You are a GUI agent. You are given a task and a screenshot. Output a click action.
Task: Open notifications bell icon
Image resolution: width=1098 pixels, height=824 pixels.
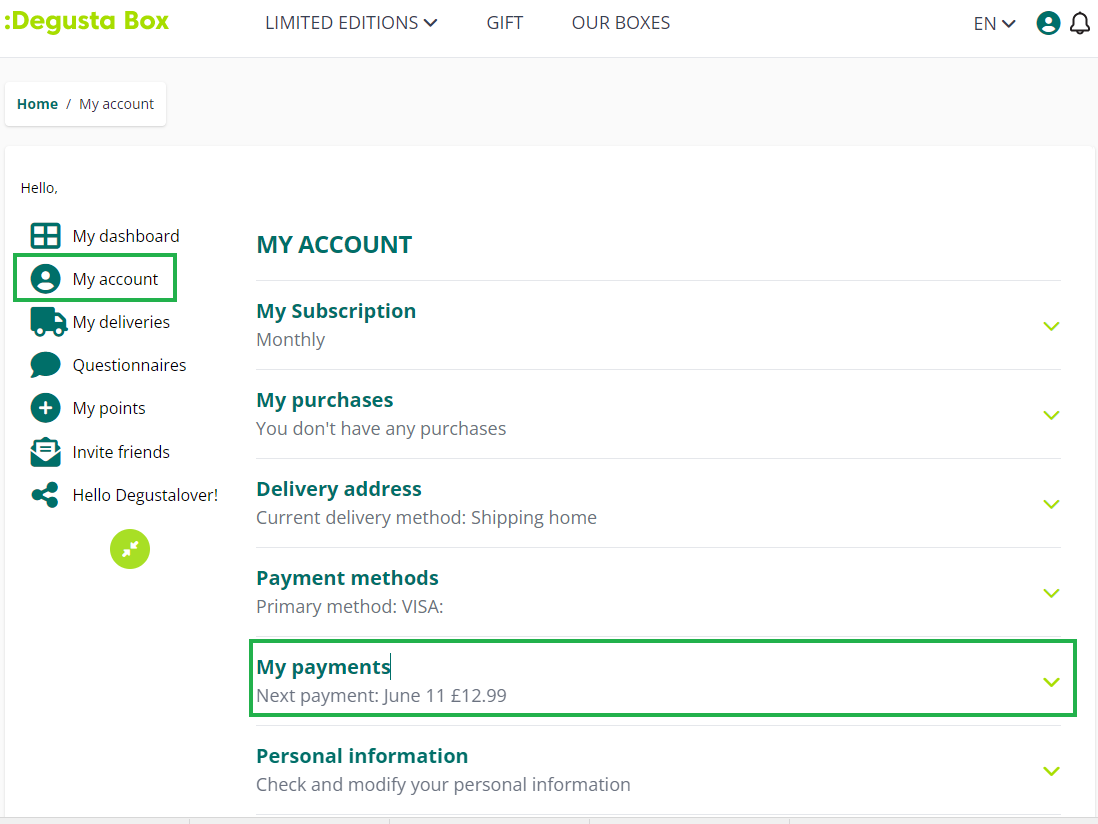tap(1080, 23)
